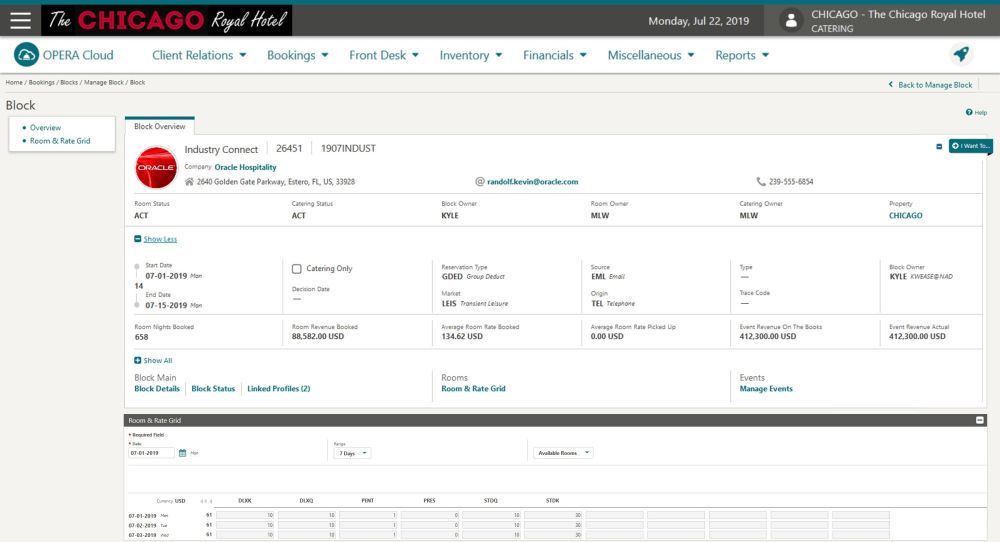Image resolution: width=1000 pixels, height=542 pixels.
Task: Collapse the Room & Rate Grid panel
Action: 980,420
